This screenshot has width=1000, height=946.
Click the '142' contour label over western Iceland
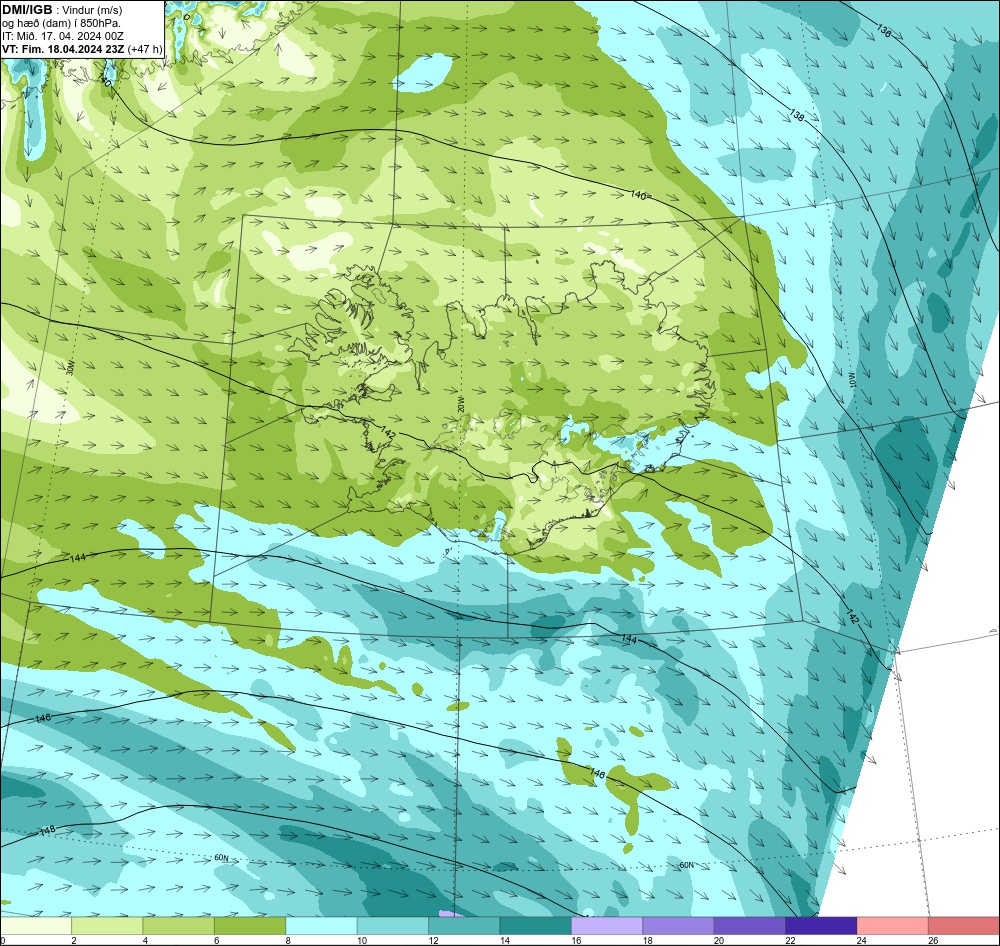pos(388,433)
